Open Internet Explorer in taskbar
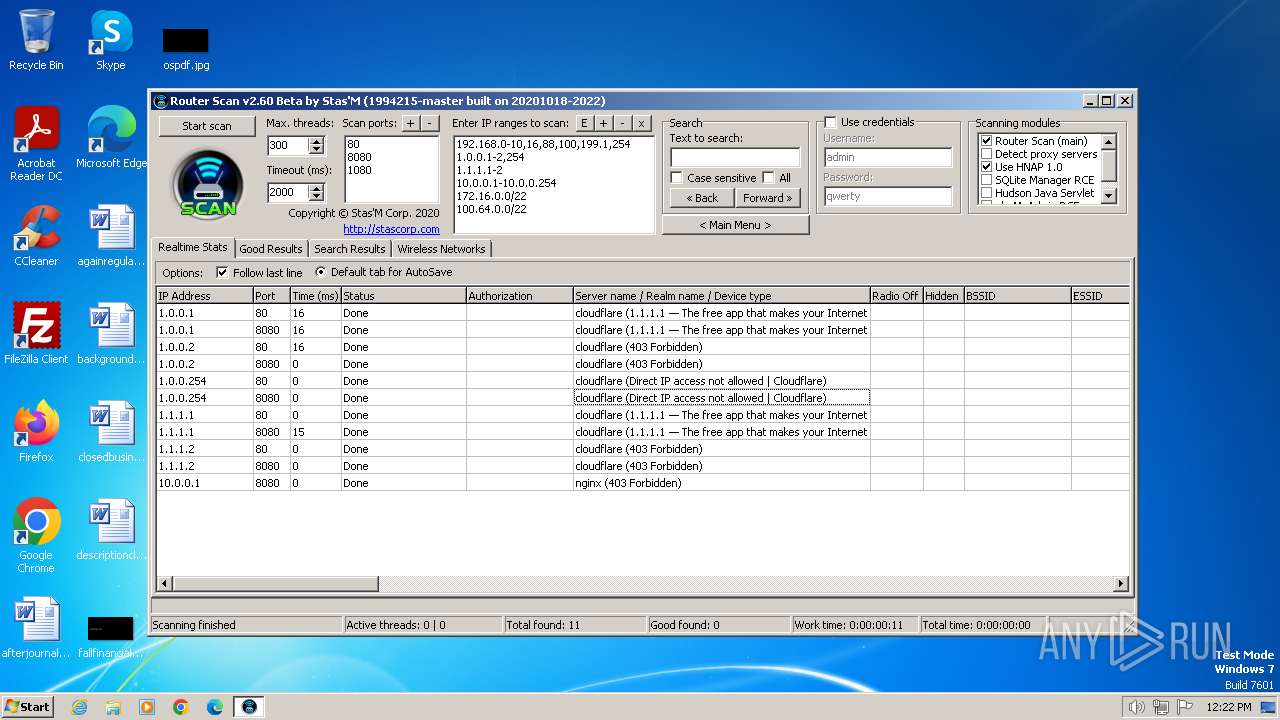Image resolution: width=1280 pixels, height=720 pixels. tap(79, 707)
